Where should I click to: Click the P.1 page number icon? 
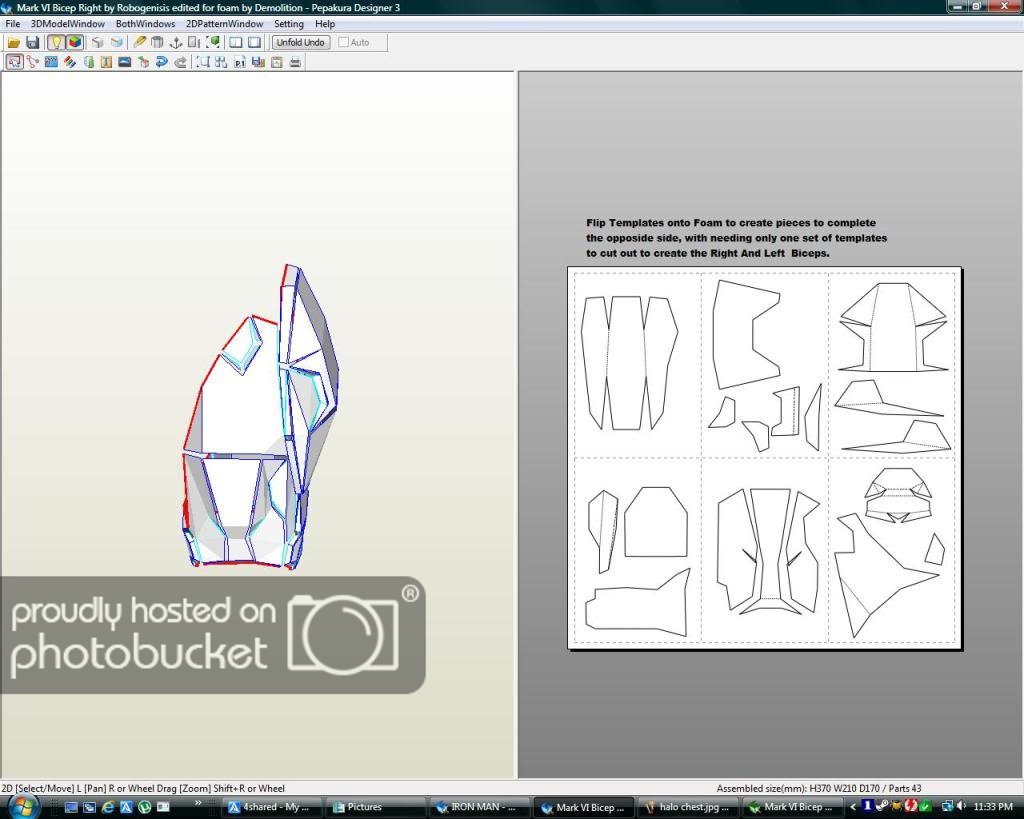click(x=240, y=62)
